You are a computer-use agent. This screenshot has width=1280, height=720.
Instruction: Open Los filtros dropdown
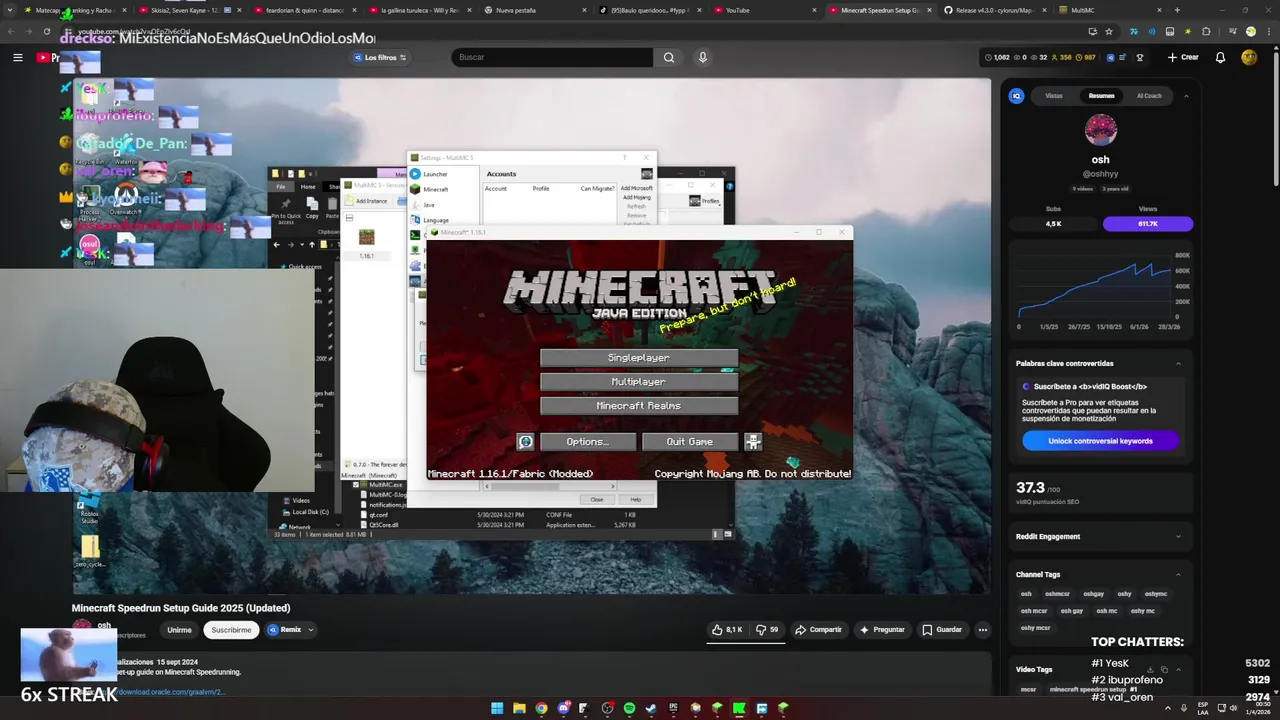tap(380, 58)
